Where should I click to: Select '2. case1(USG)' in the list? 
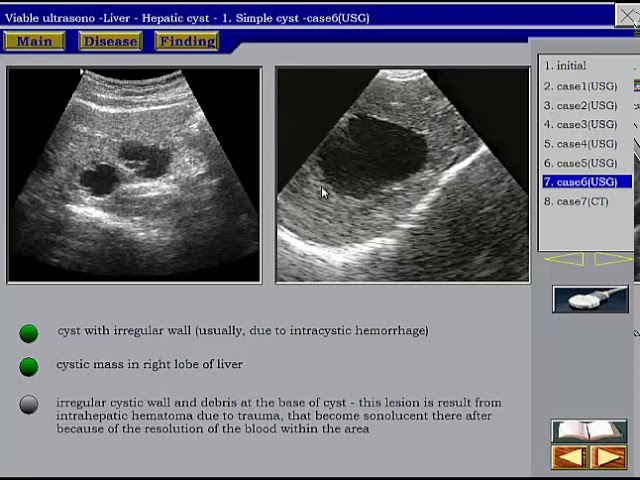(580, 86)
